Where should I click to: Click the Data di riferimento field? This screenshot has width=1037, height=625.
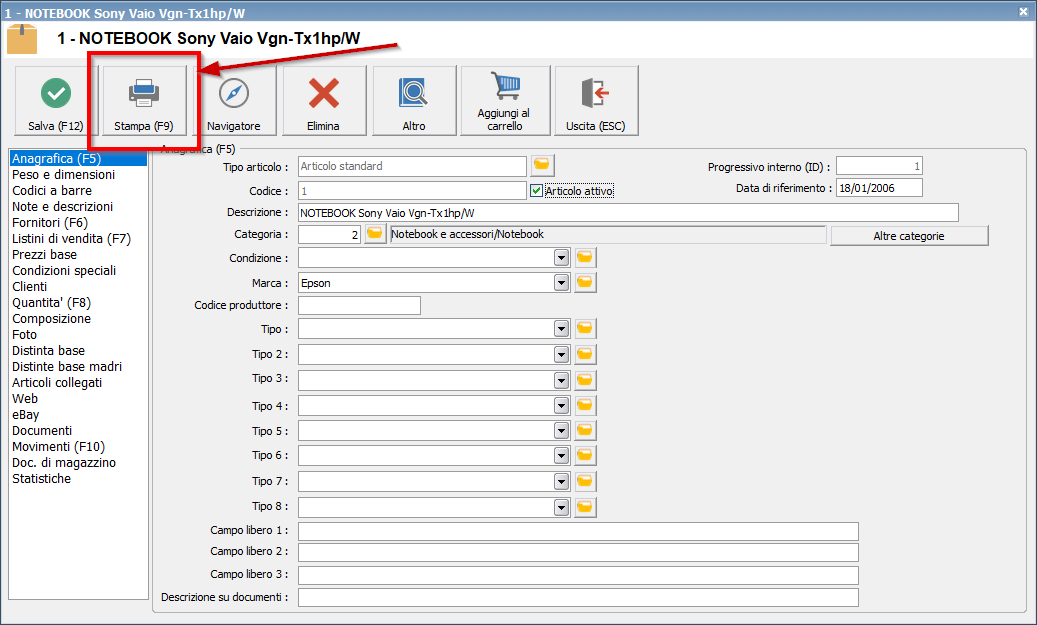click(x=879, y=188)
